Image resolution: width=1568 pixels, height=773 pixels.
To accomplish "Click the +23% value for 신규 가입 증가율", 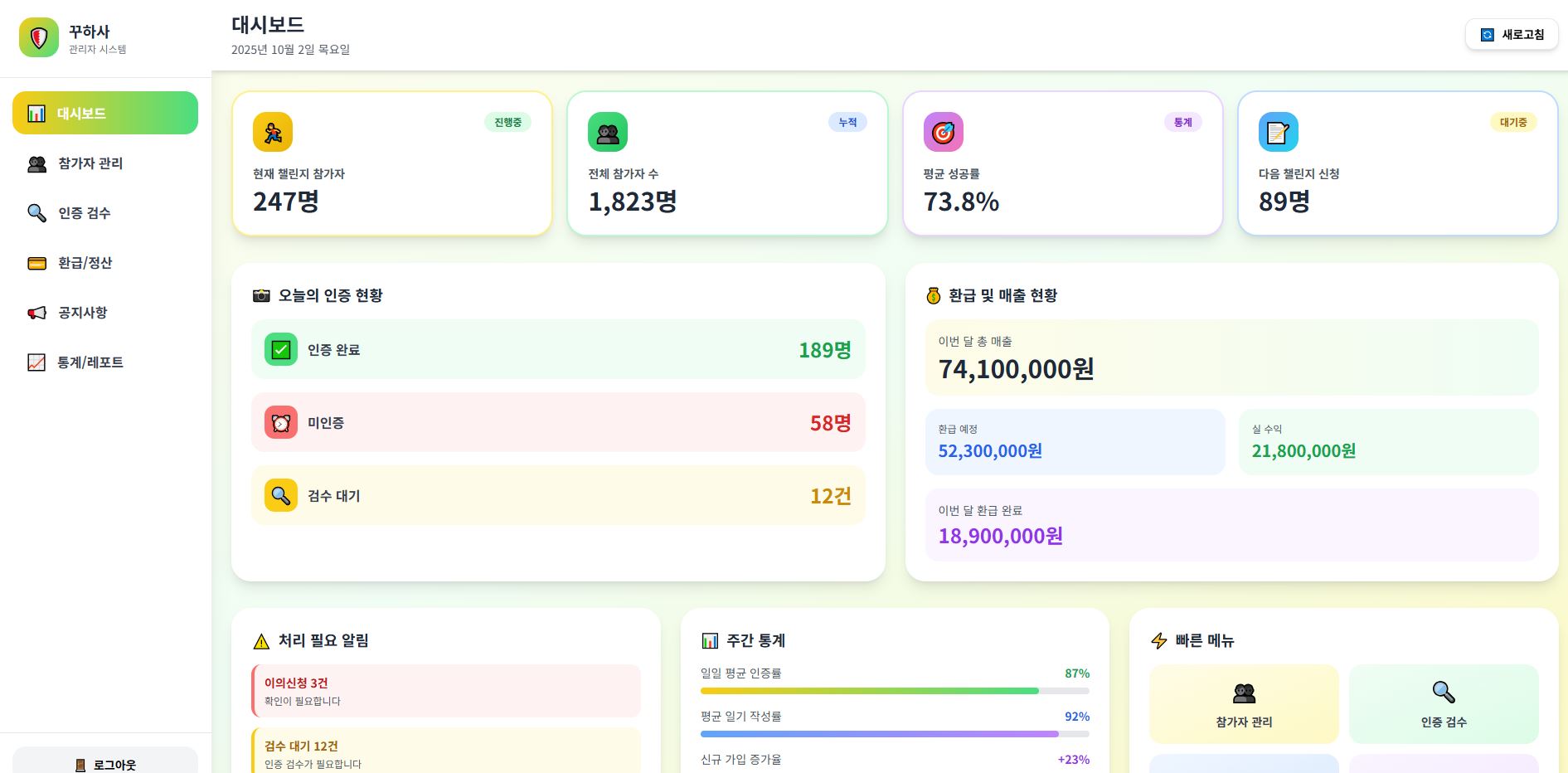I will point(1074,760).
